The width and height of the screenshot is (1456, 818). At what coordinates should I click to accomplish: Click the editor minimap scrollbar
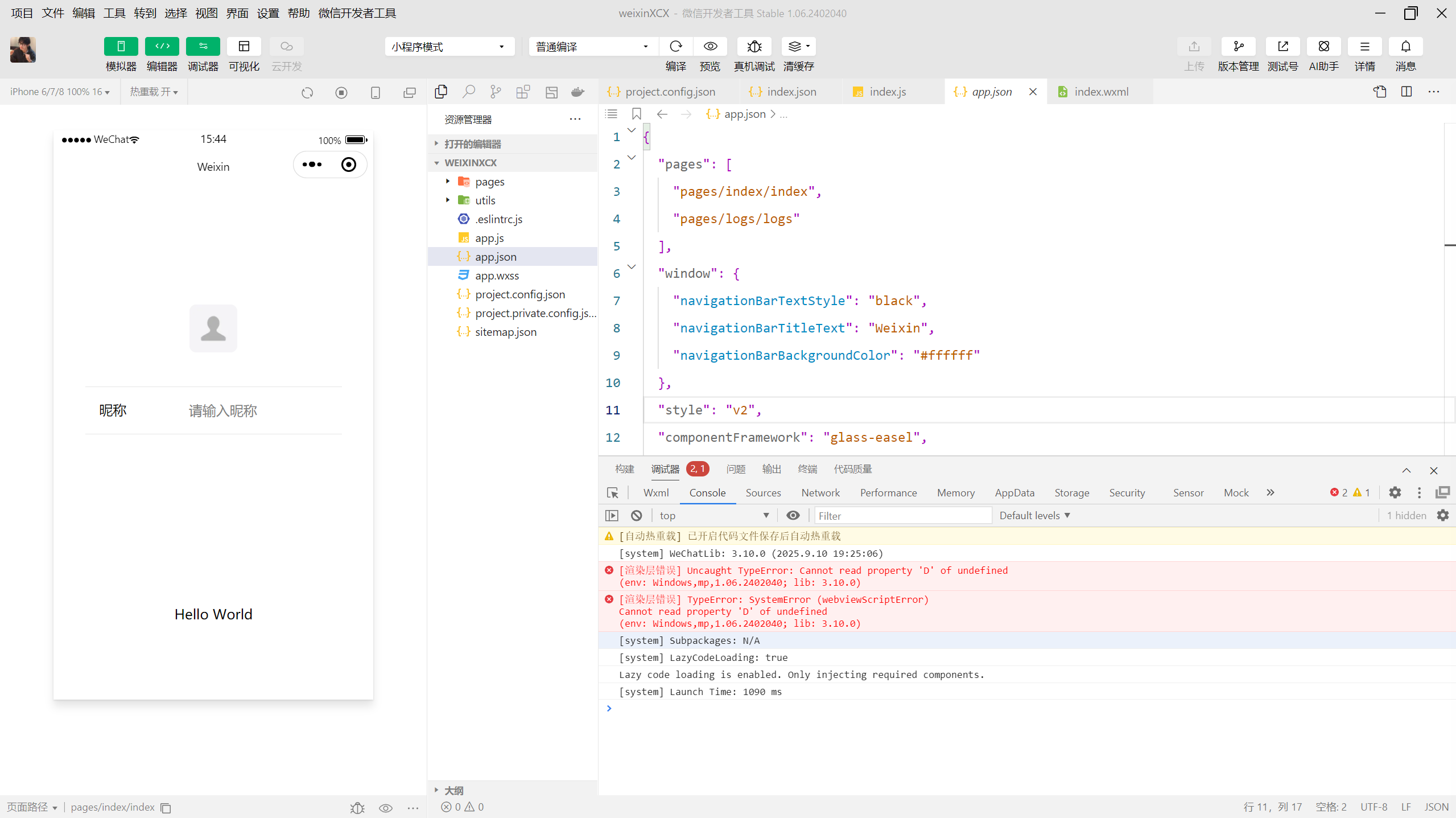[x=1450, y=245]
